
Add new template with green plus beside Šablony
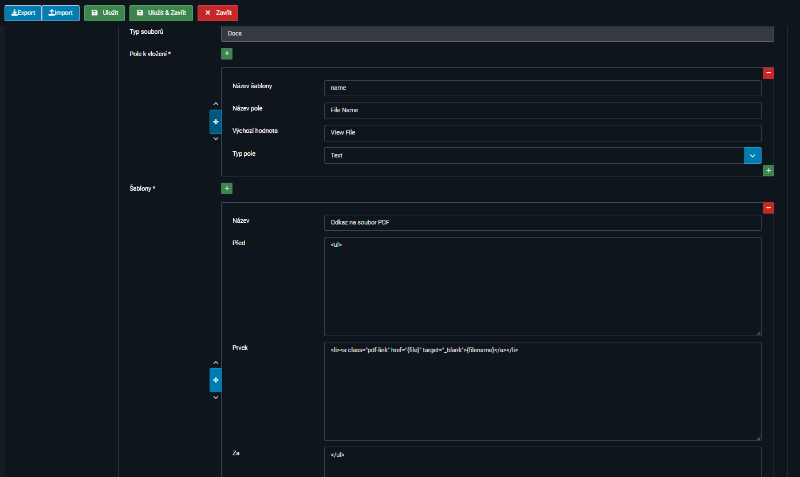coord(226,188)
